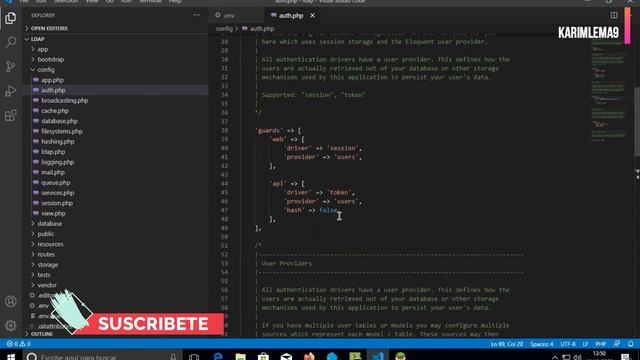Open the Accounts menu icon
640x360 pixels.
coord(11,301)
